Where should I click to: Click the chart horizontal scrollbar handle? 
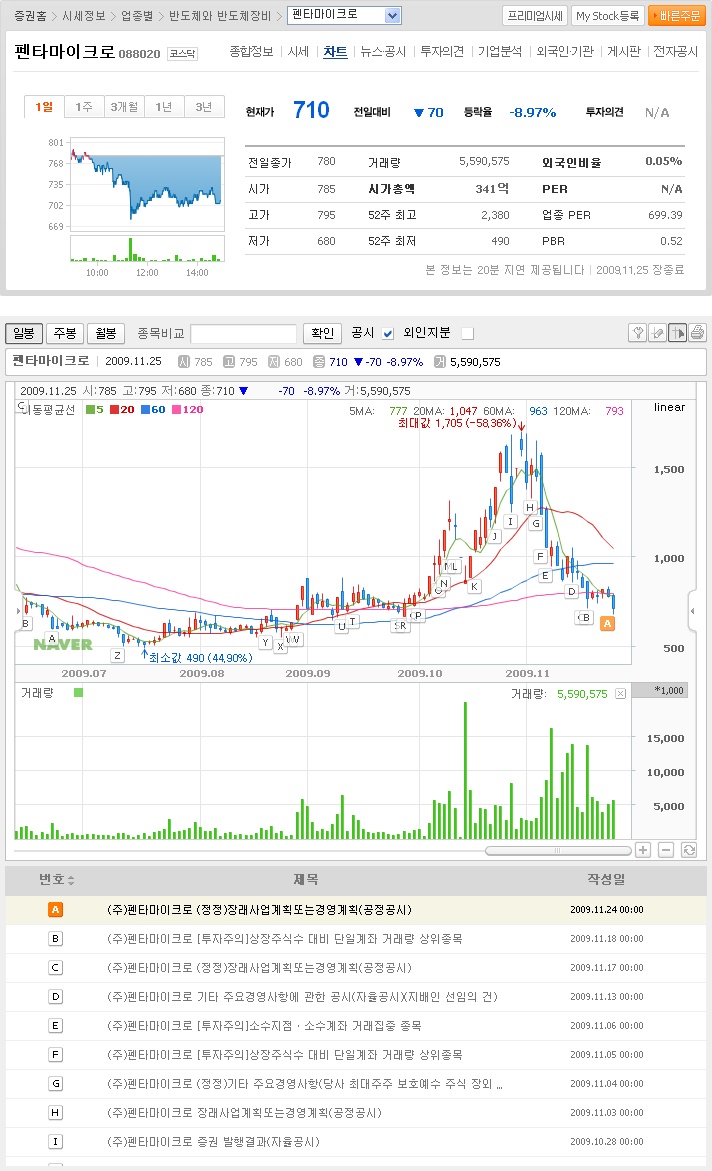(557, 851)
